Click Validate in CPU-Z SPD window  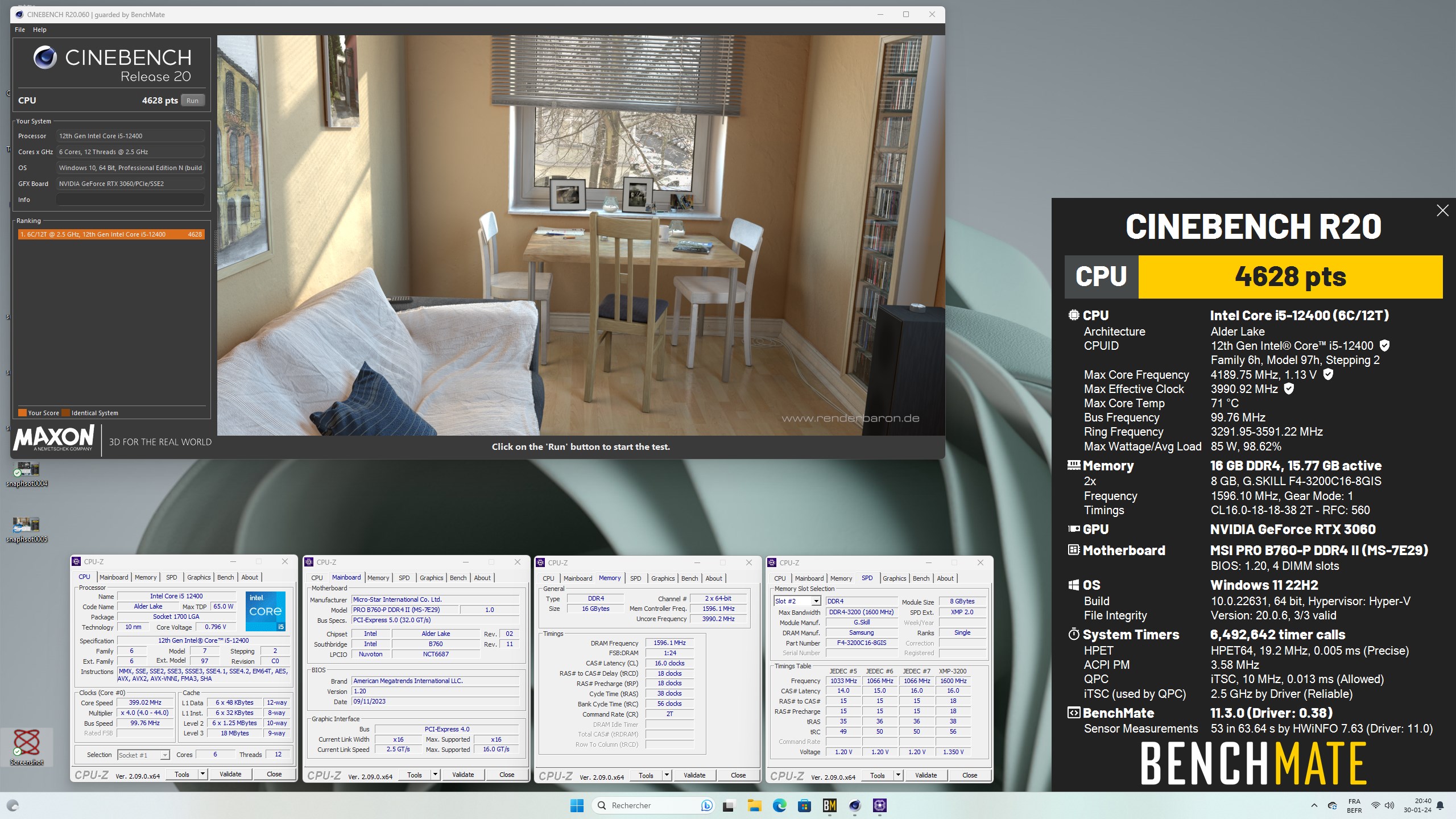pos(926,775)
